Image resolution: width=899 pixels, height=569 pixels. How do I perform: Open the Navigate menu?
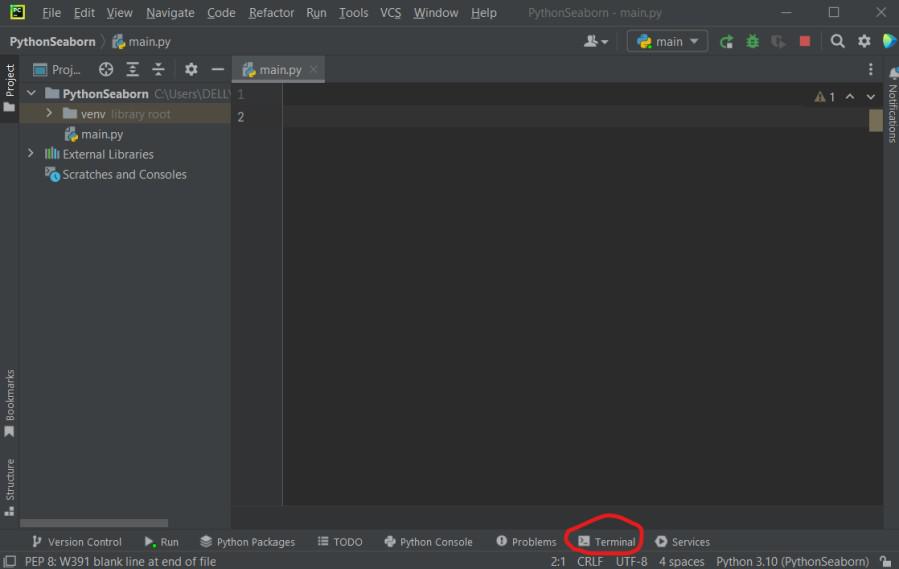click(170, 13)
